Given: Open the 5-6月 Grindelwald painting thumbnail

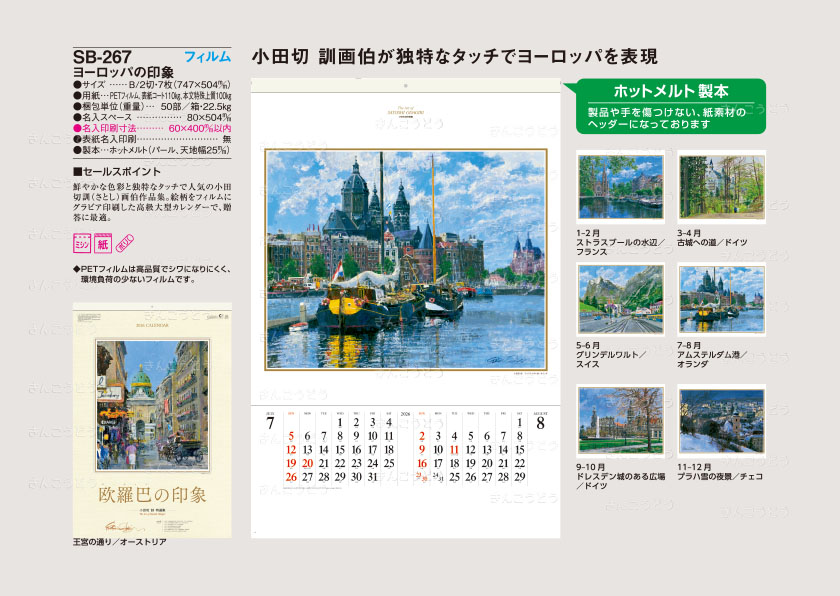Looking at the screenshot, I should click(x=620, y=299).
